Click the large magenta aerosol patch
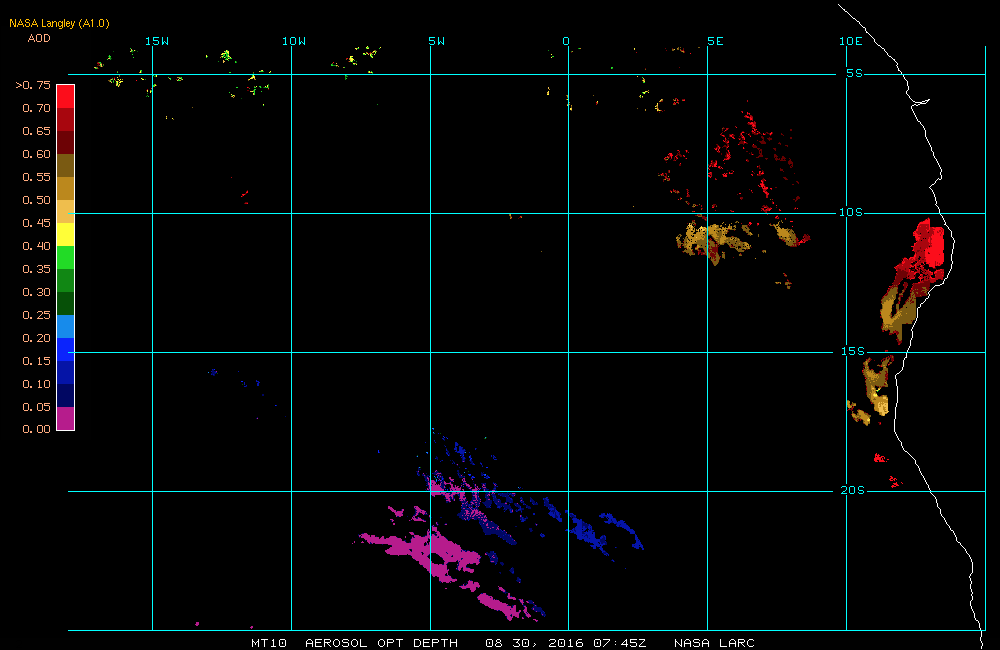Viewport: 1000px width, 650px height. click(421, 549)
